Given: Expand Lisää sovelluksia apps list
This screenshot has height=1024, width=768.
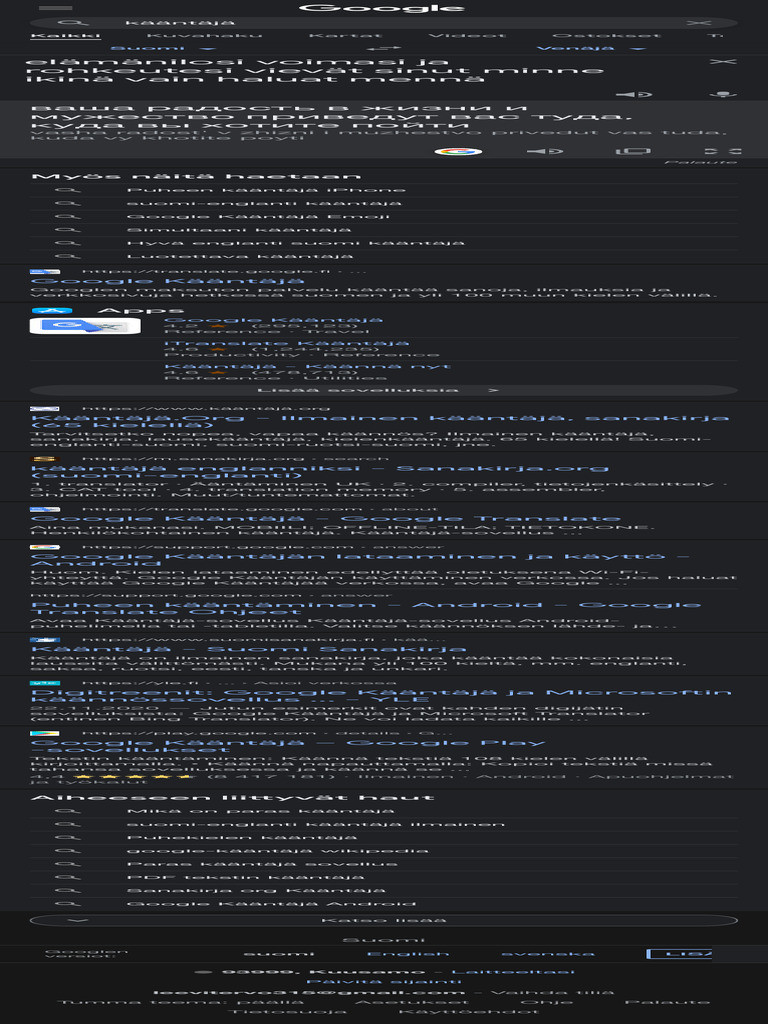Looking at the screenshot, I should tap(383, 390).
